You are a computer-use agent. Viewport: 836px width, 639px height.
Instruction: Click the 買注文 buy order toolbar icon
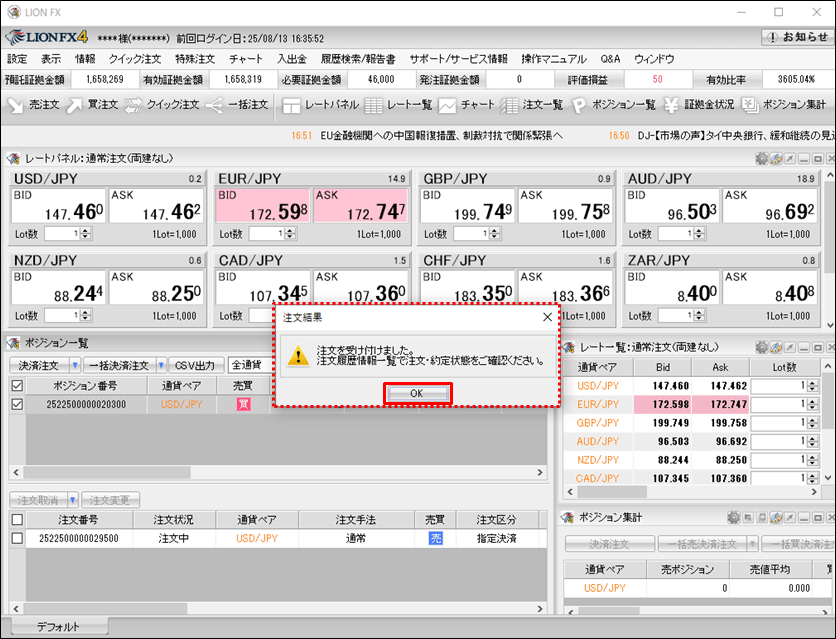(92, 105)
